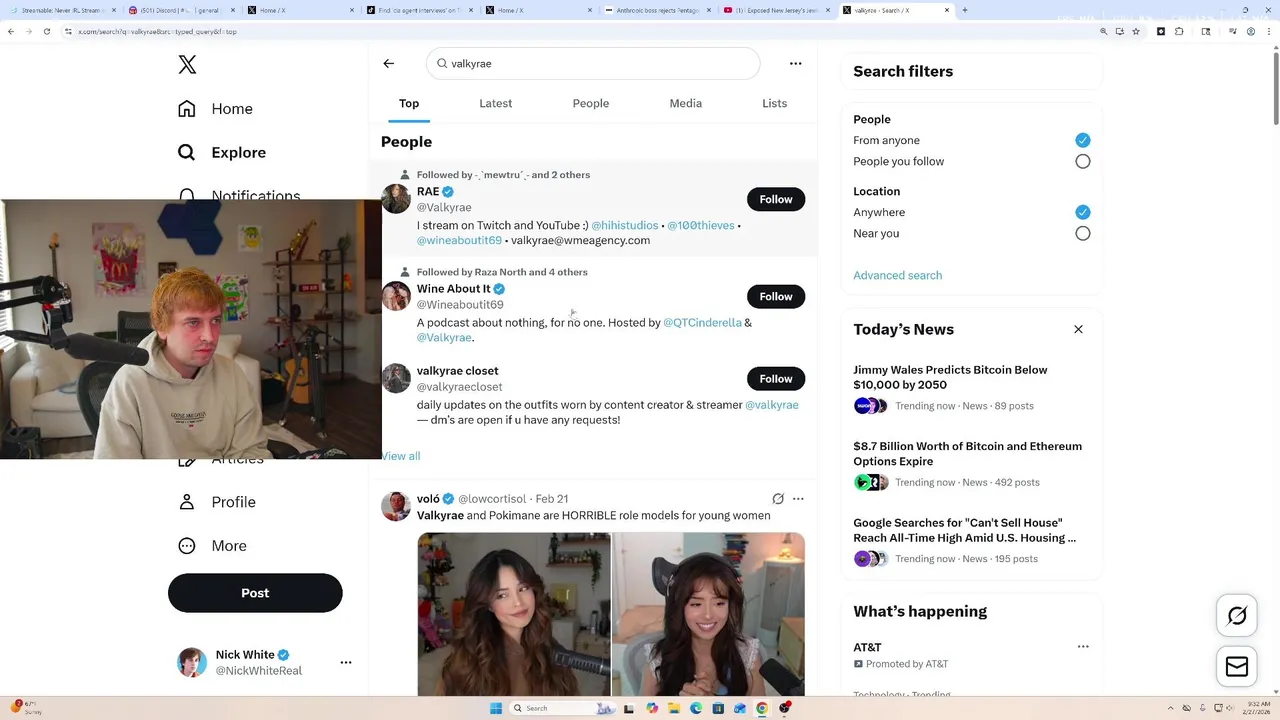Screen dimensions: 1280x720
Task: Click Grok icon on voló's post
Action: pos(778,499)
